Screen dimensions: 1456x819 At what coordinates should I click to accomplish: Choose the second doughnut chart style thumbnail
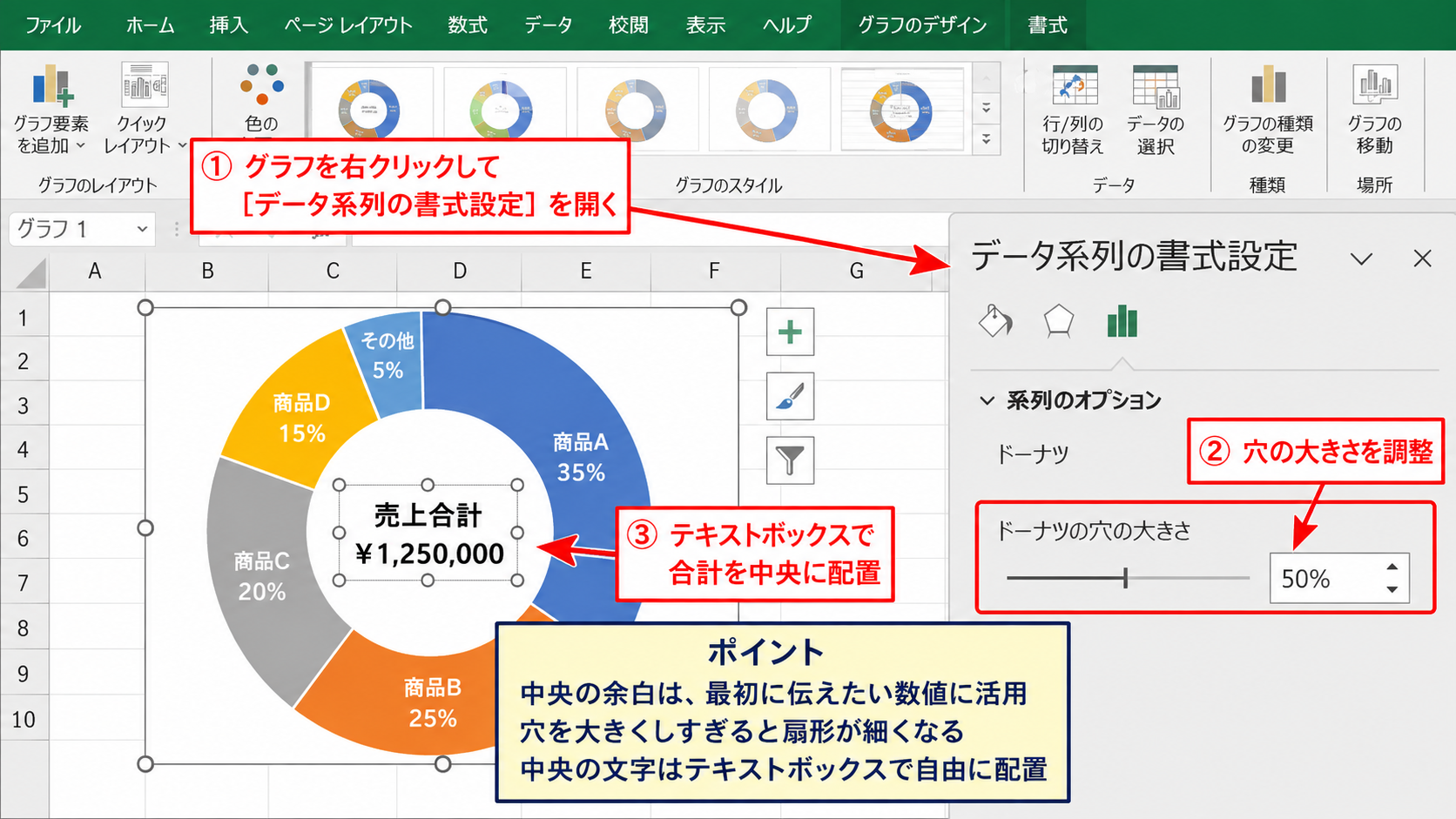pos(504,110)
